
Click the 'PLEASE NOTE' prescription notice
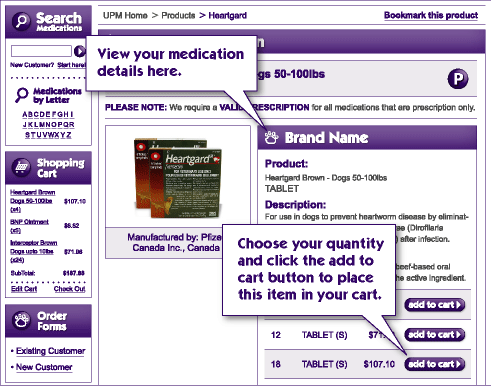tap(290, 107)
